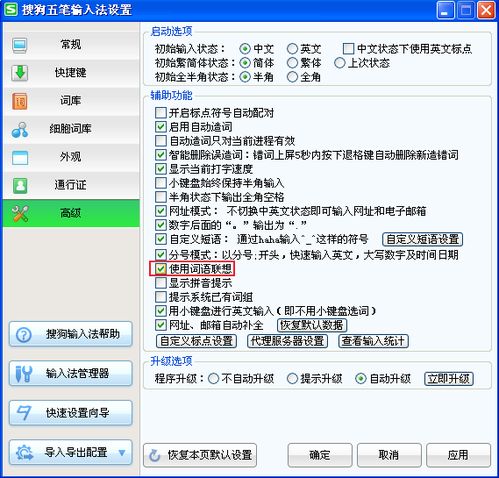This screenshot has width=499, height=478.
Task: Click the 应用 button
Action: pos(458,455)
